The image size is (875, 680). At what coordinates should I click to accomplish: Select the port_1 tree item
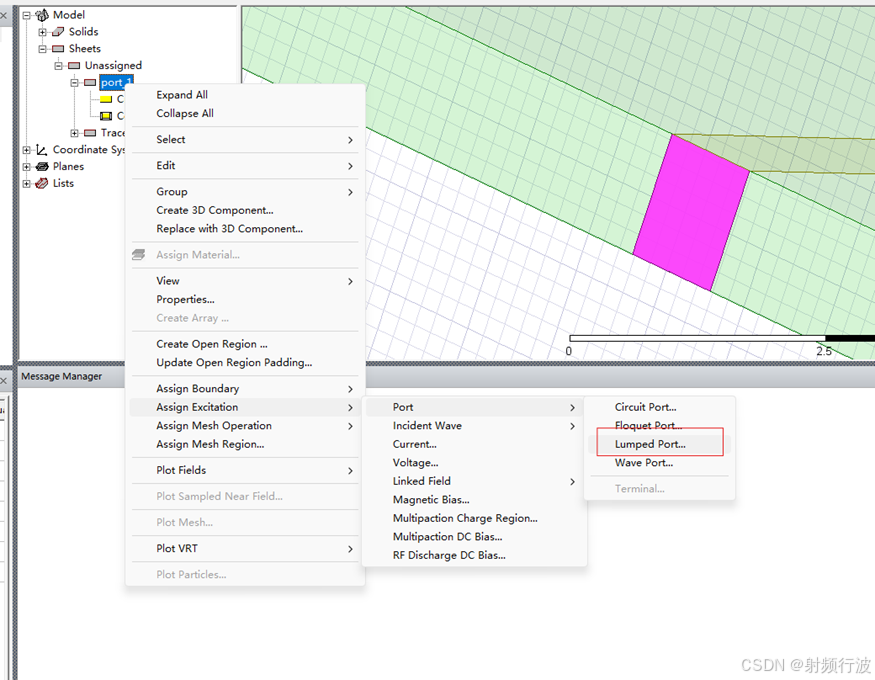116,83
